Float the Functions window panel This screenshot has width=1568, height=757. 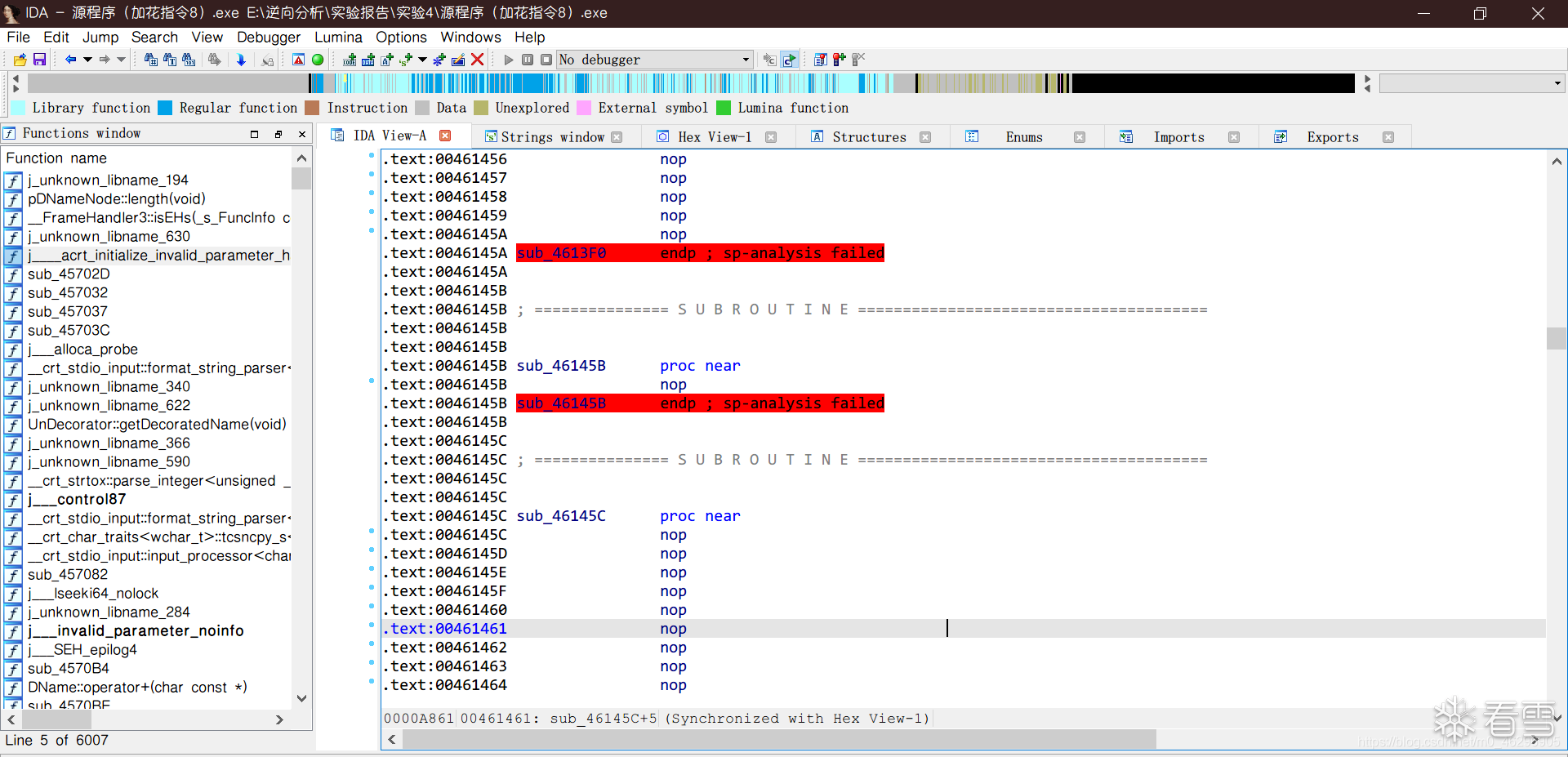click(278, 134)
